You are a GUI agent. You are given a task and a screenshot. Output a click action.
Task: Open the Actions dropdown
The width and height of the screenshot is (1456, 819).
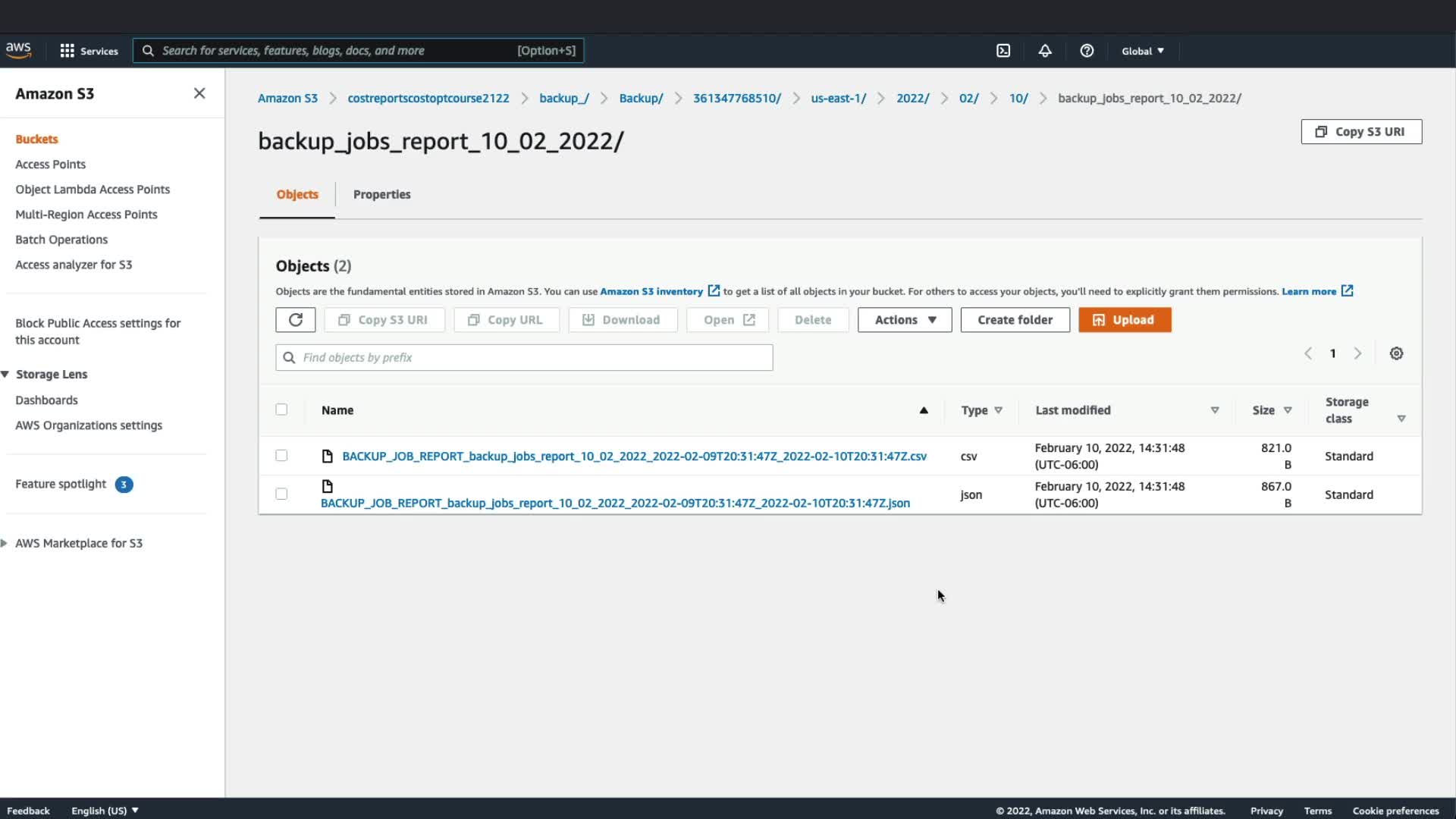904,320
